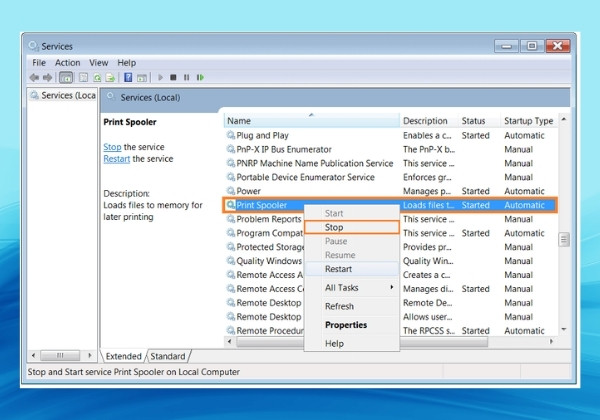Click the tree pane scrollbar left arrow
600x420 pixels.
(x=33, y=355)
